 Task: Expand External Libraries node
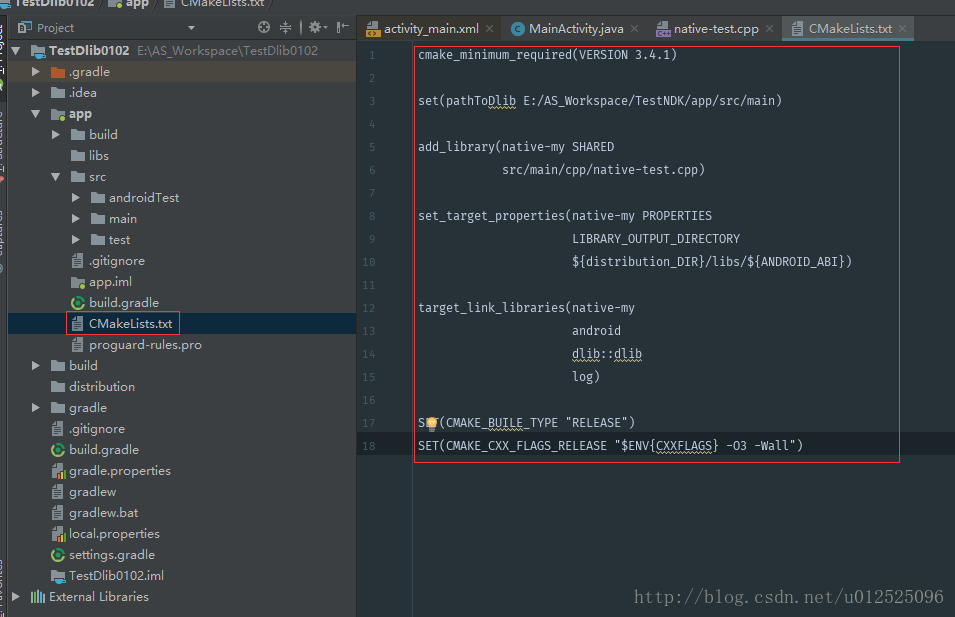(x=15, y=597)
